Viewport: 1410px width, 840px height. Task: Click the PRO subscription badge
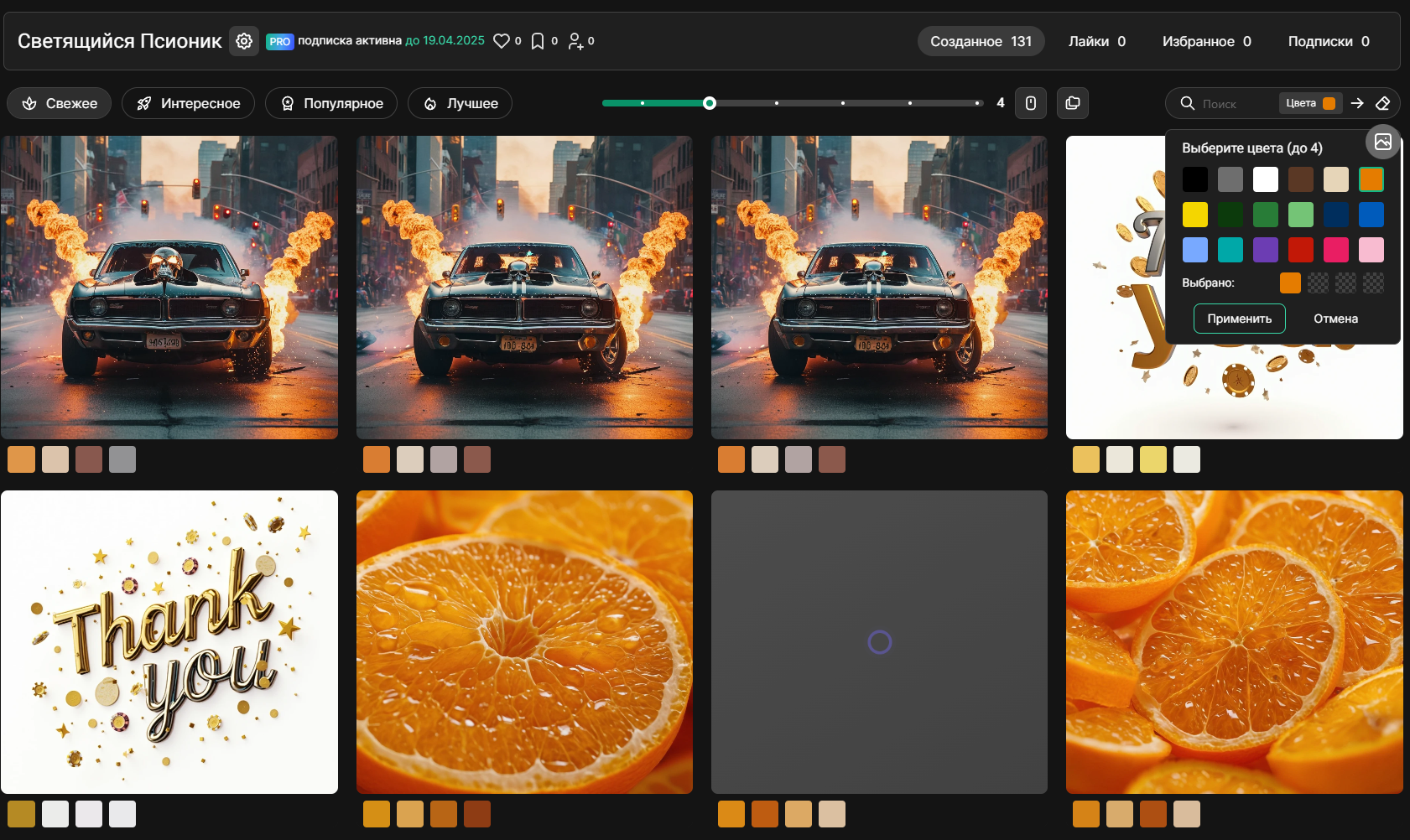(x=280, y=41)
